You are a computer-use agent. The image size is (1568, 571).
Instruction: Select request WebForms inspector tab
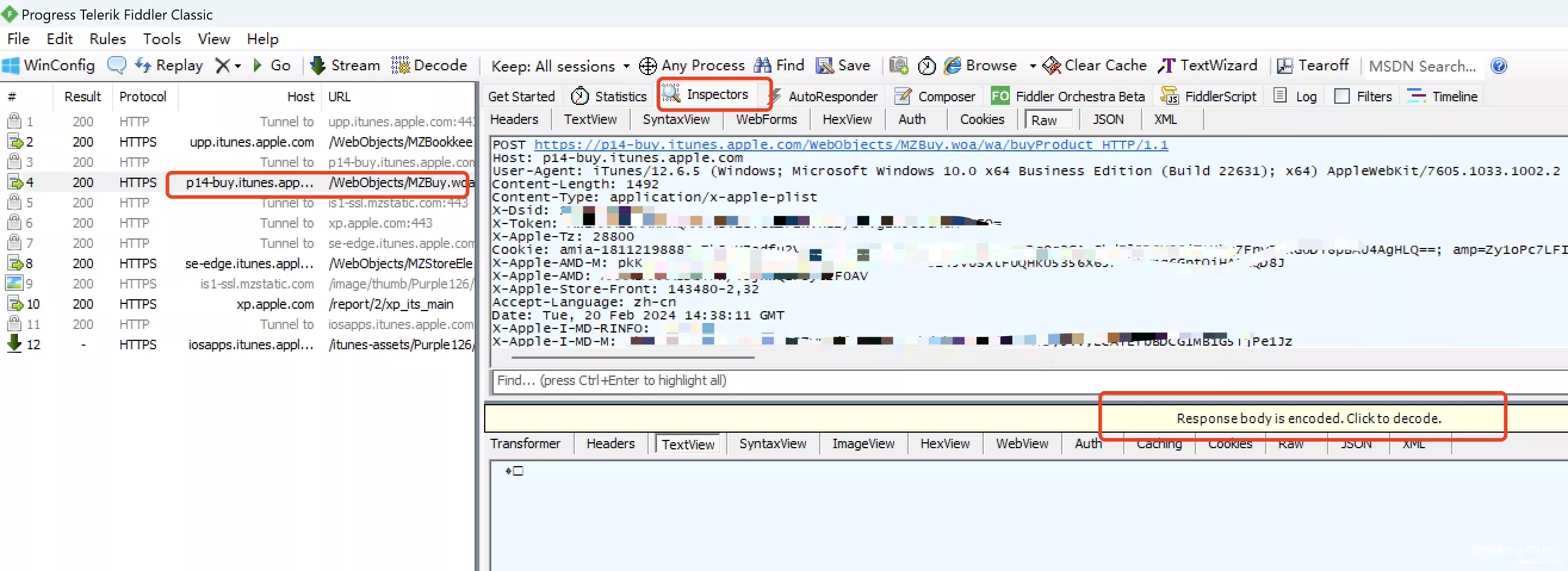point(766,119)
